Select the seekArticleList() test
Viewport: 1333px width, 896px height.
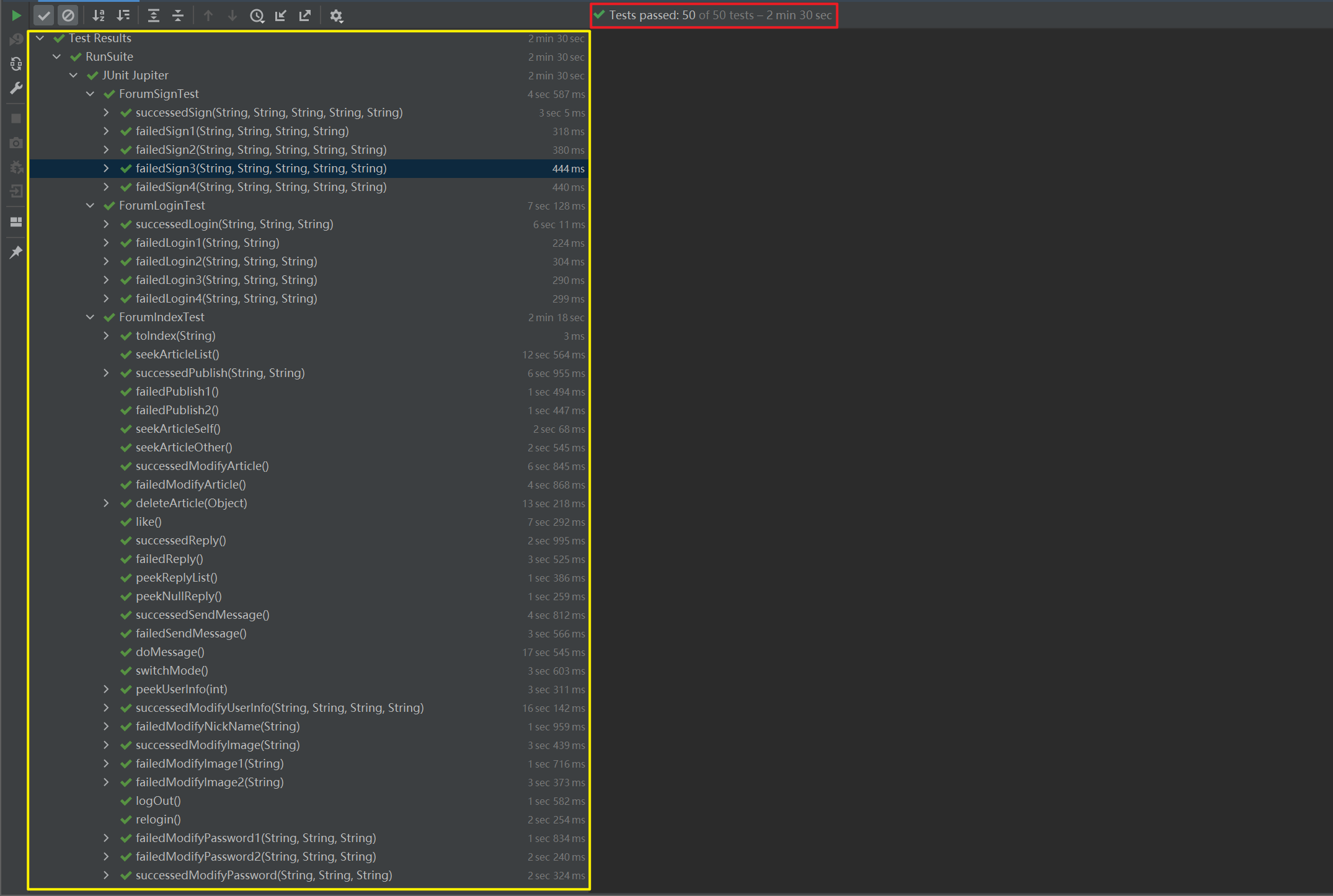point(309,355)
